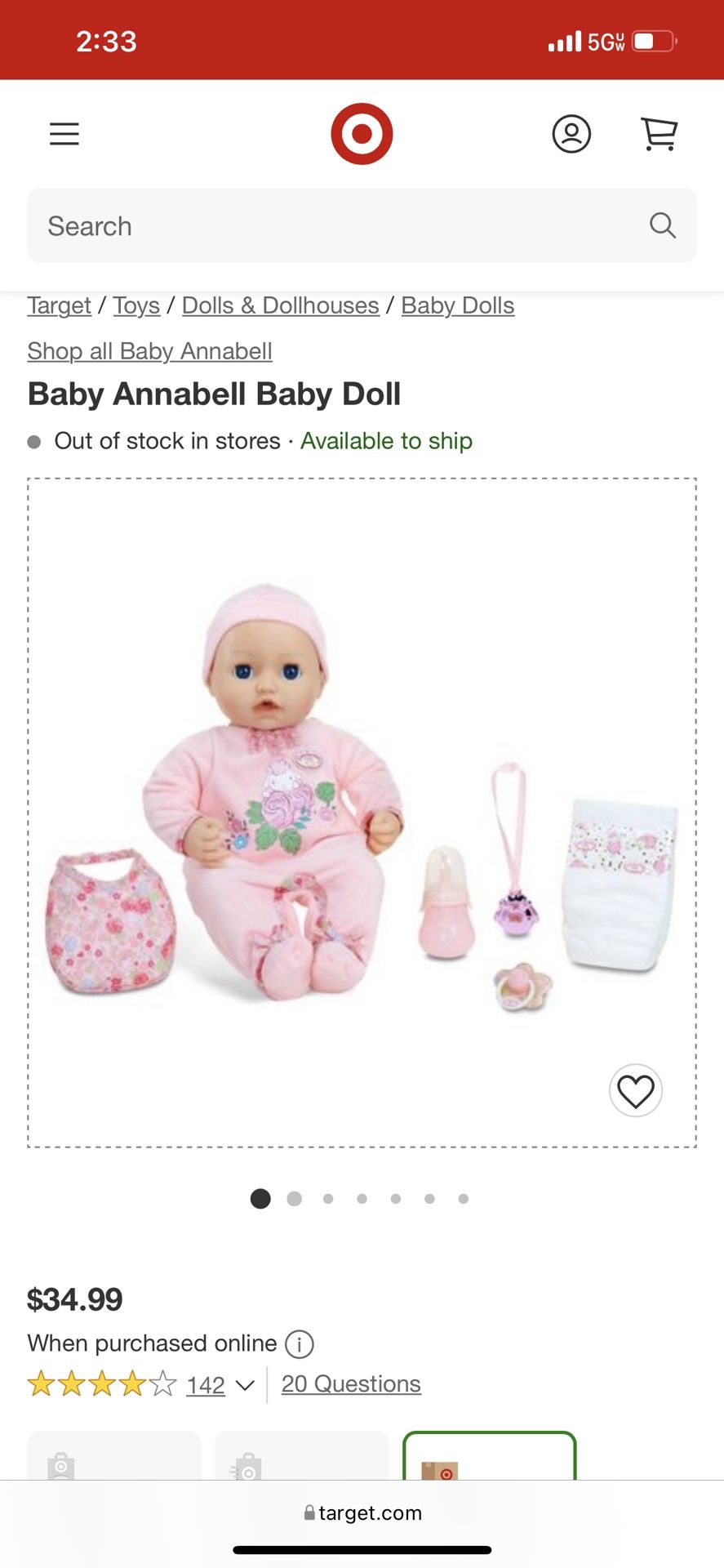Go to Dolls & Dollhouses breadcrumb
This screenshot has width=724, height=1568.
point(280,305)
